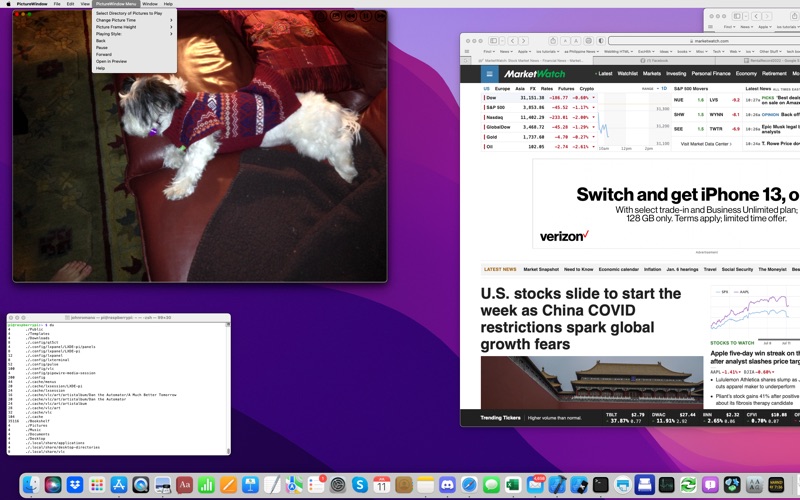The width and height of the screenshot is (800, 500).
Task: Launch Siri from the Dock
Action: [x=53, y=484]
